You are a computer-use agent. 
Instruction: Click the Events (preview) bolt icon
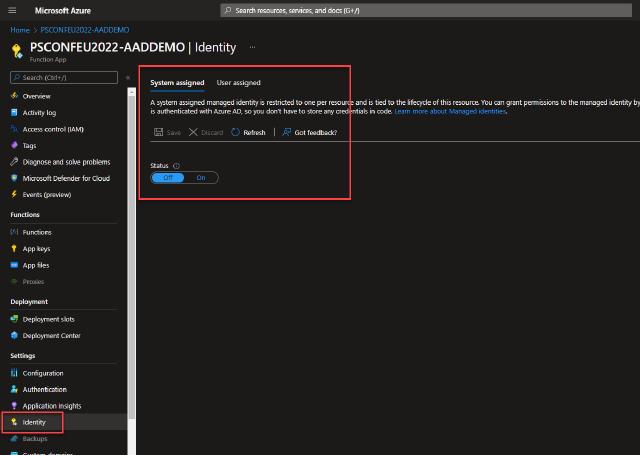coord(14,194)
